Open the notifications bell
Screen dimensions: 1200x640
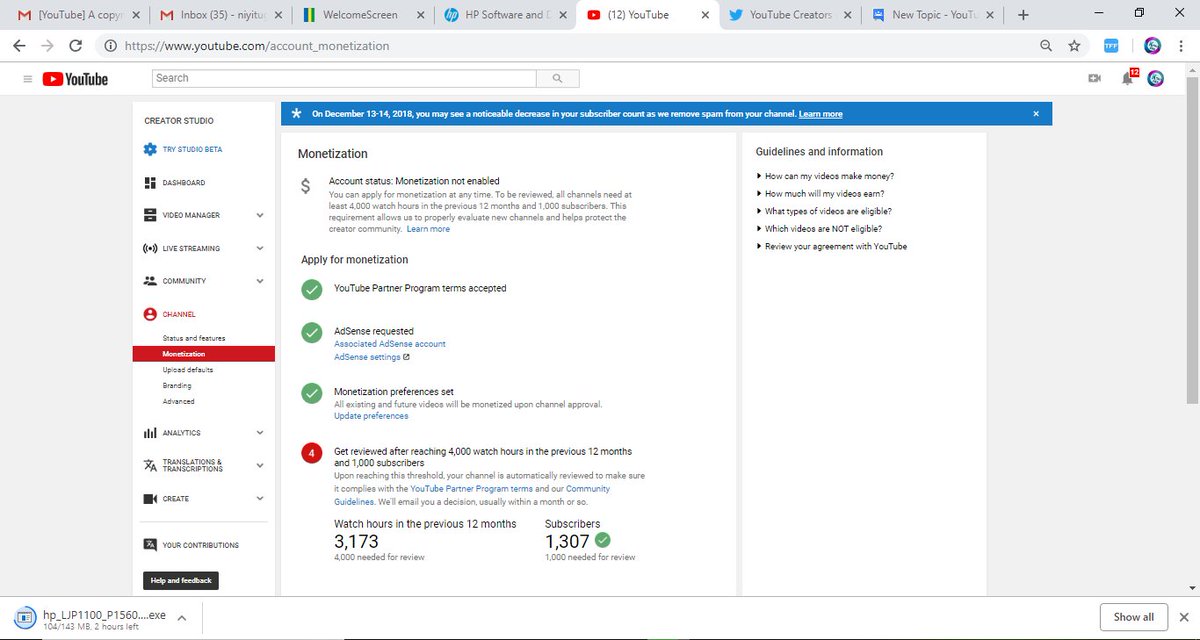pos(1128,79)
